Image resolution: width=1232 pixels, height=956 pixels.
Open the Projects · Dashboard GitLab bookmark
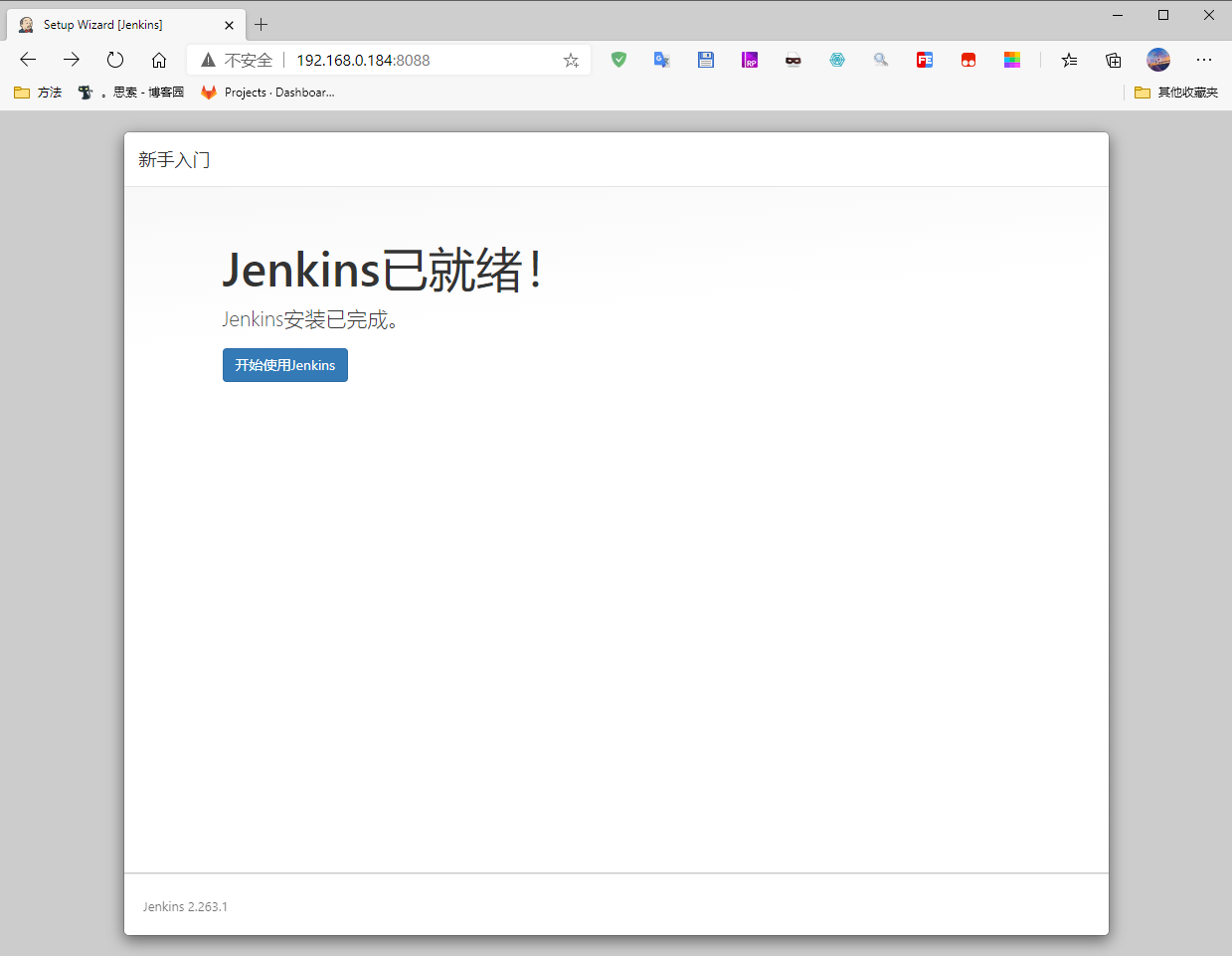[267, 93]
